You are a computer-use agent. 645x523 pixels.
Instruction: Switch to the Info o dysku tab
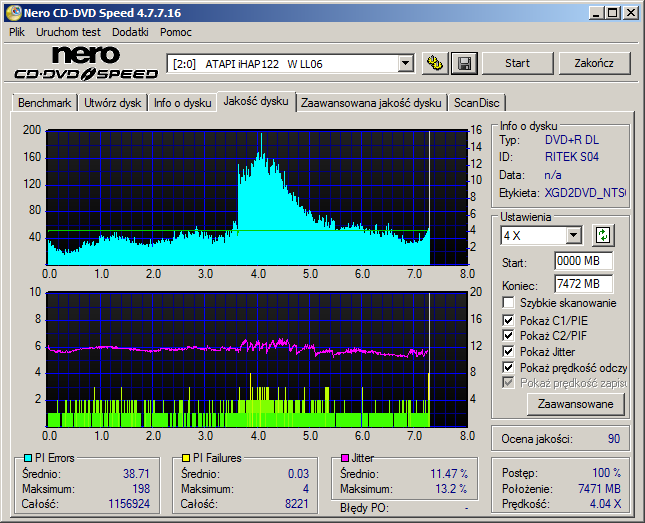[x=182, y=103]
